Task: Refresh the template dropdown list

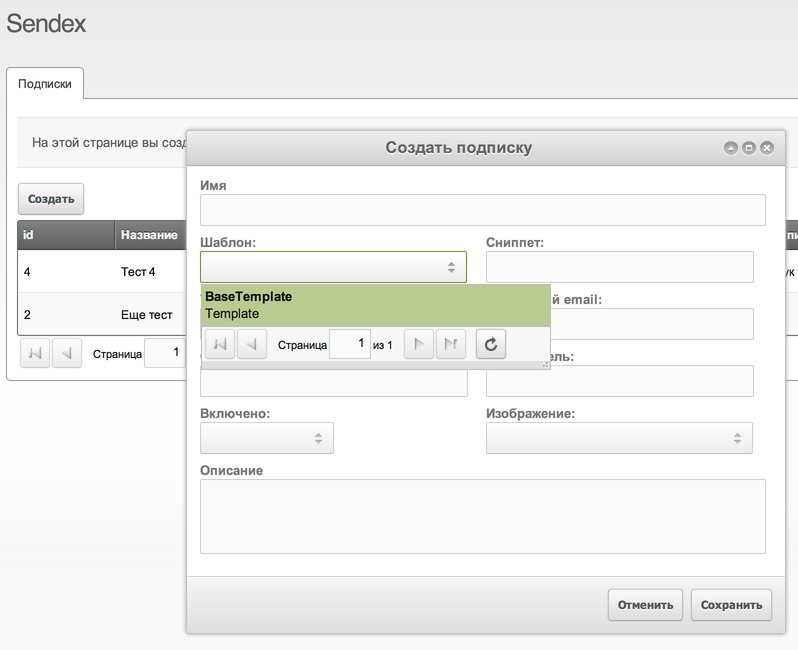Action: click(x=491, y=345)
